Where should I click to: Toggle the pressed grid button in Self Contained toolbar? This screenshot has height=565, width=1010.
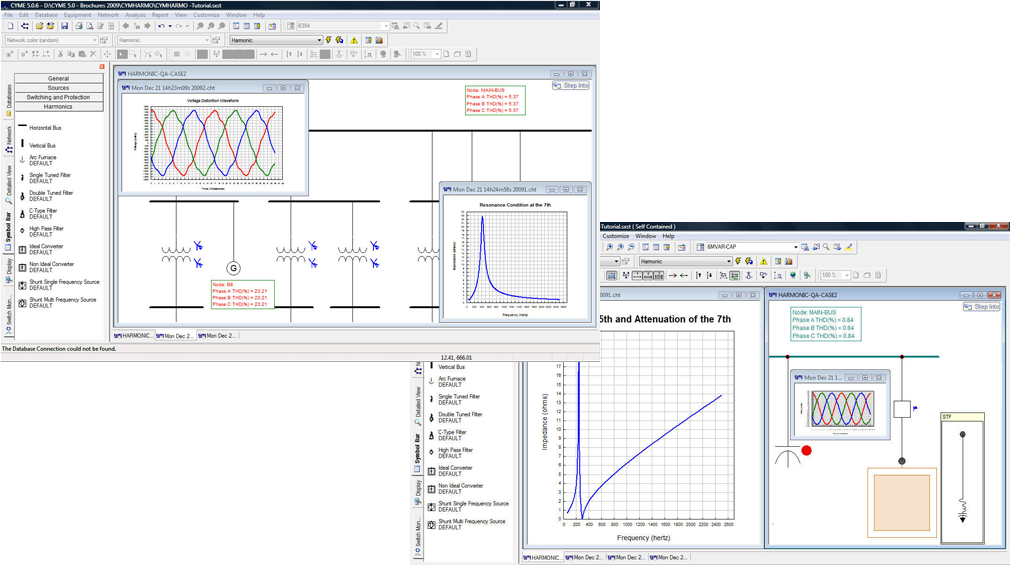coord(611,275)
